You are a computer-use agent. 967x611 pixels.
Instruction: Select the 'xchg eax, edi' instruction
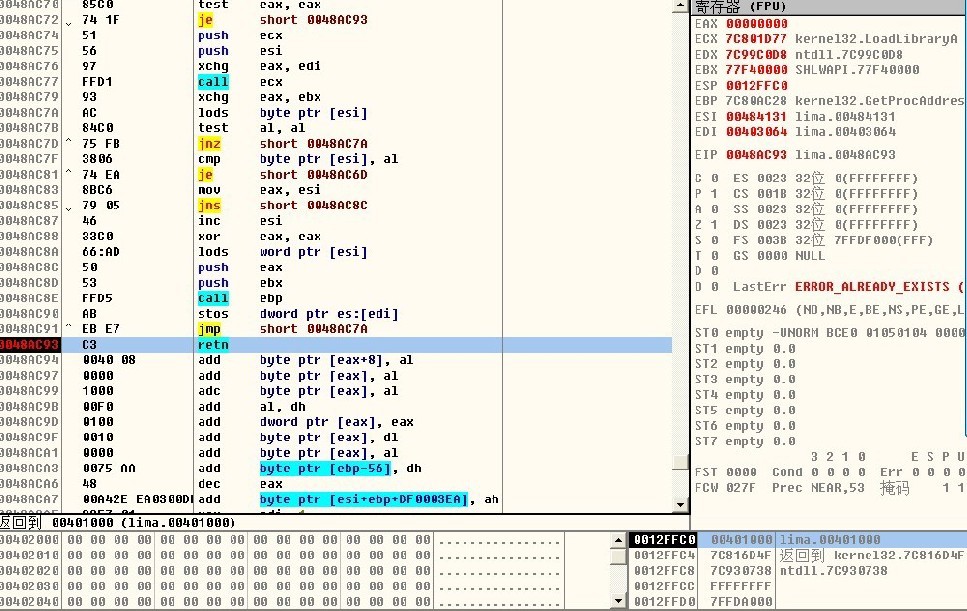tap(259, 66)
